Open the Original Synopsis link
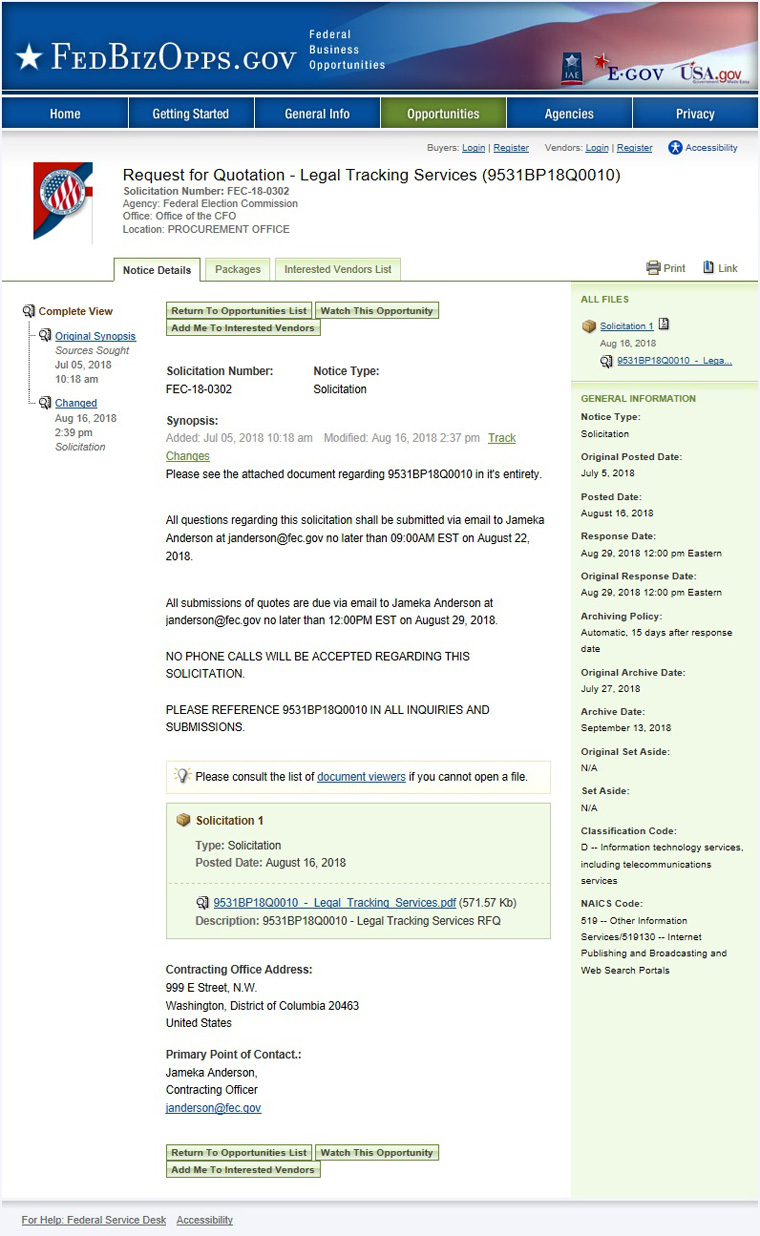The width and height of the screenshot is (760, 1236). tap(95, 336)
